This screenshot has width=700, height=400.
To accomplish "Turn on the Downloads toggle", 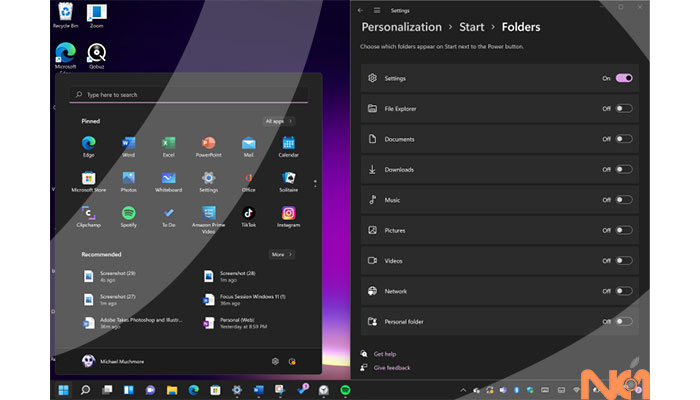I will (x=624, y=169).
